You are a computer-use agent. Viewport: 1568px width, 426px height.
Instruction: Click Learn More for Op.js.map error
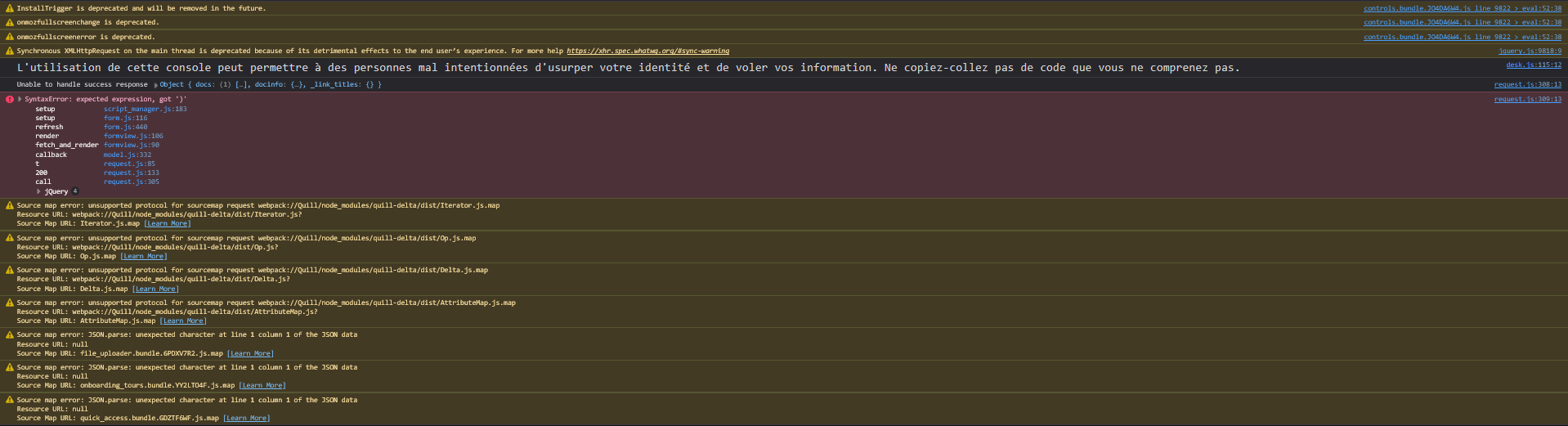pyautogui.click(x=144, y=256)
